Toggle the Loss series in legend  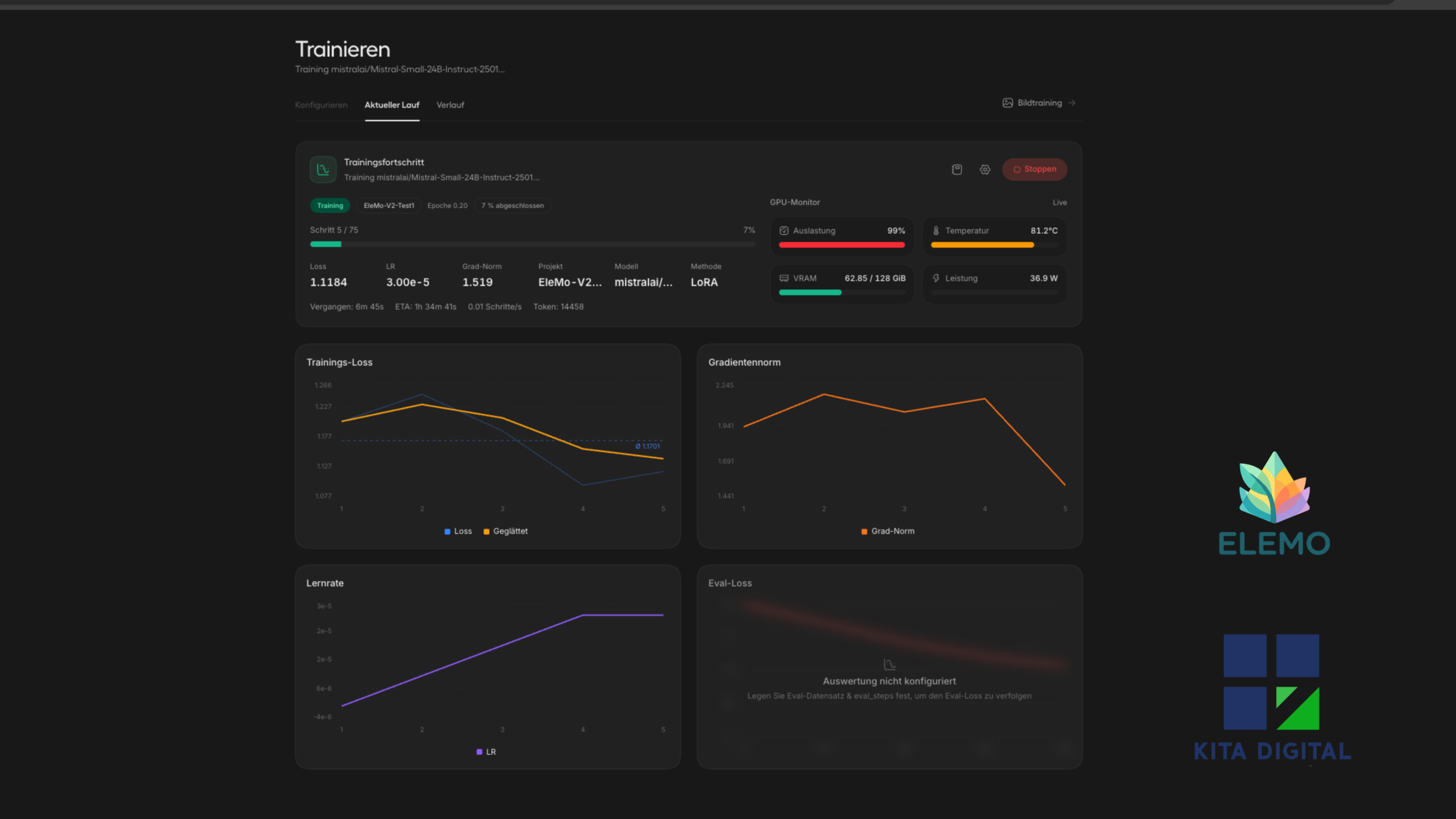point(458,531)
